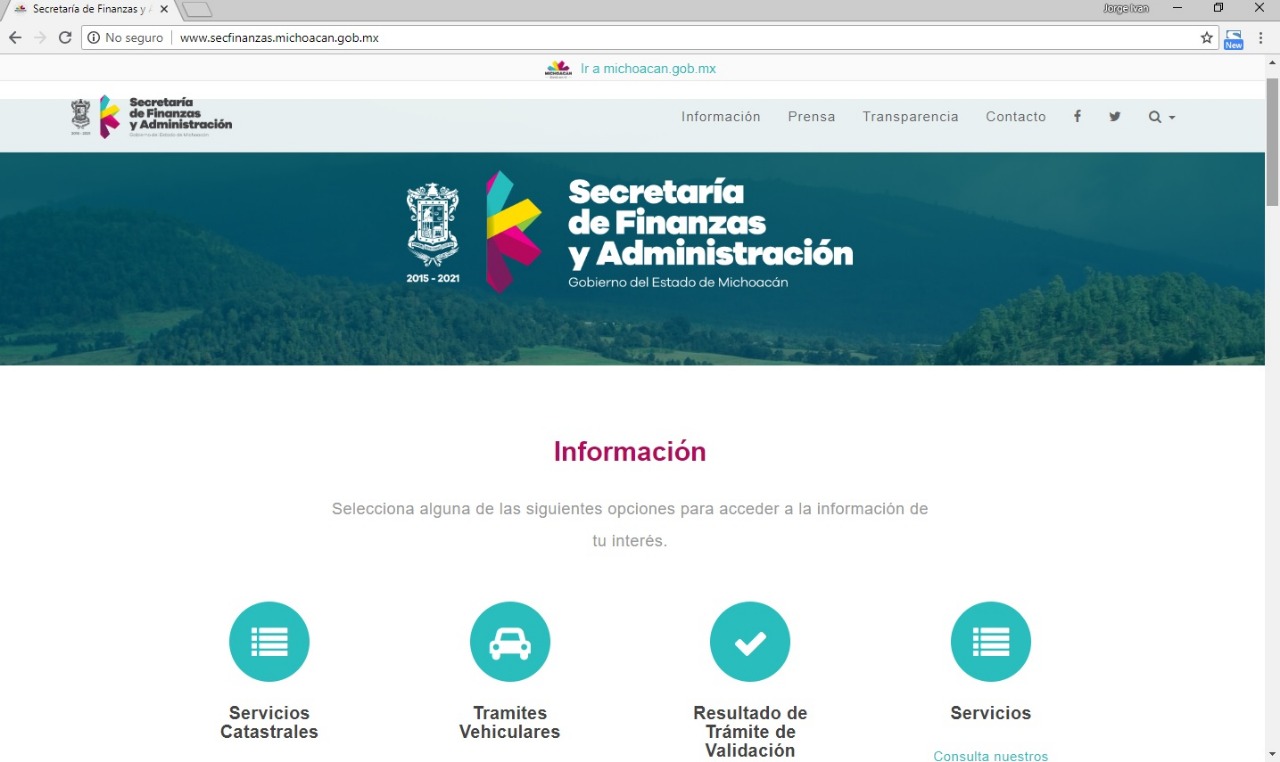Select Prensa in the navigation menu

click(x=811, y=117)
